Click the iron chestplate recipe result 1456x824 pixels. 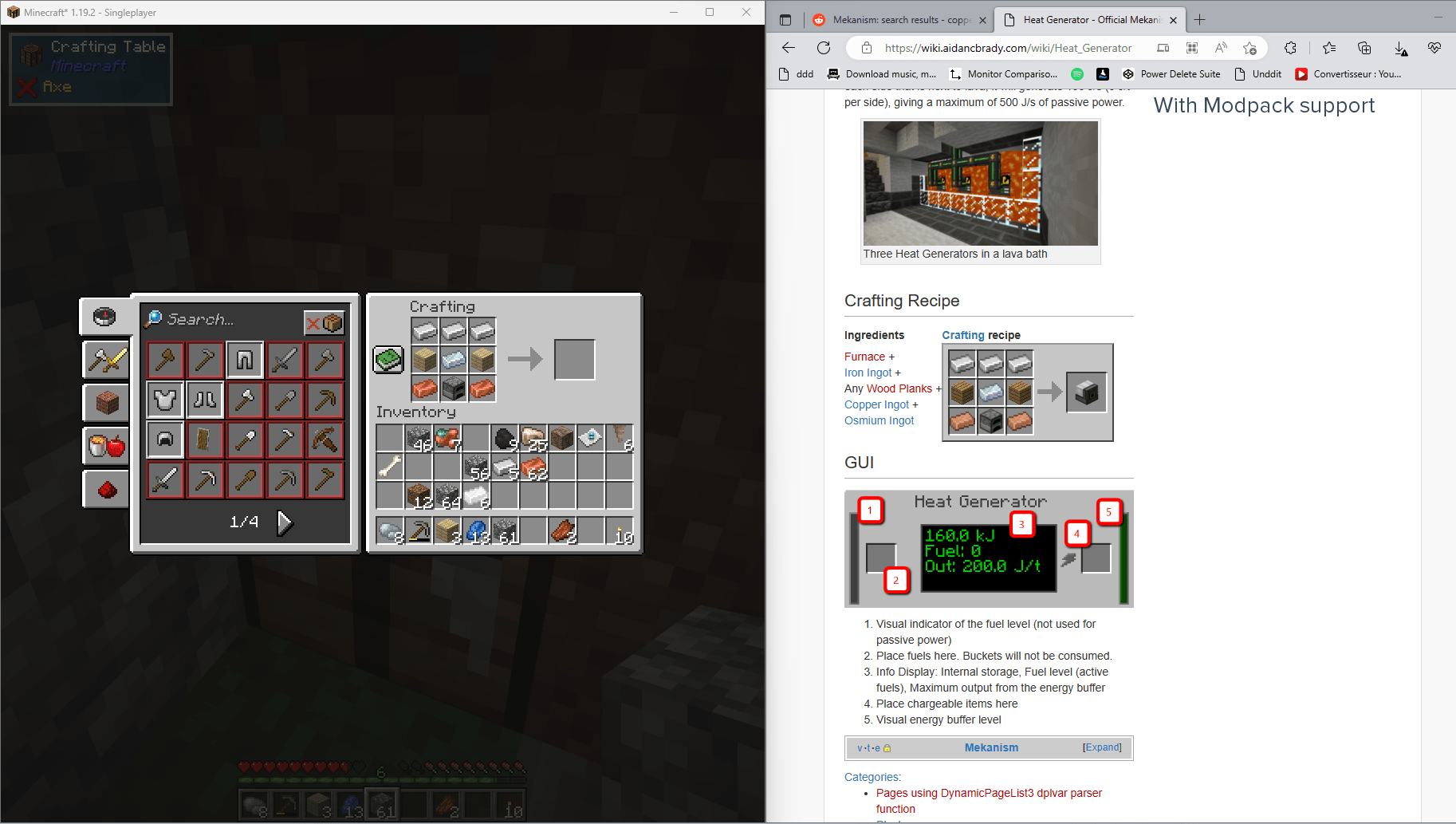click(165, 400)
